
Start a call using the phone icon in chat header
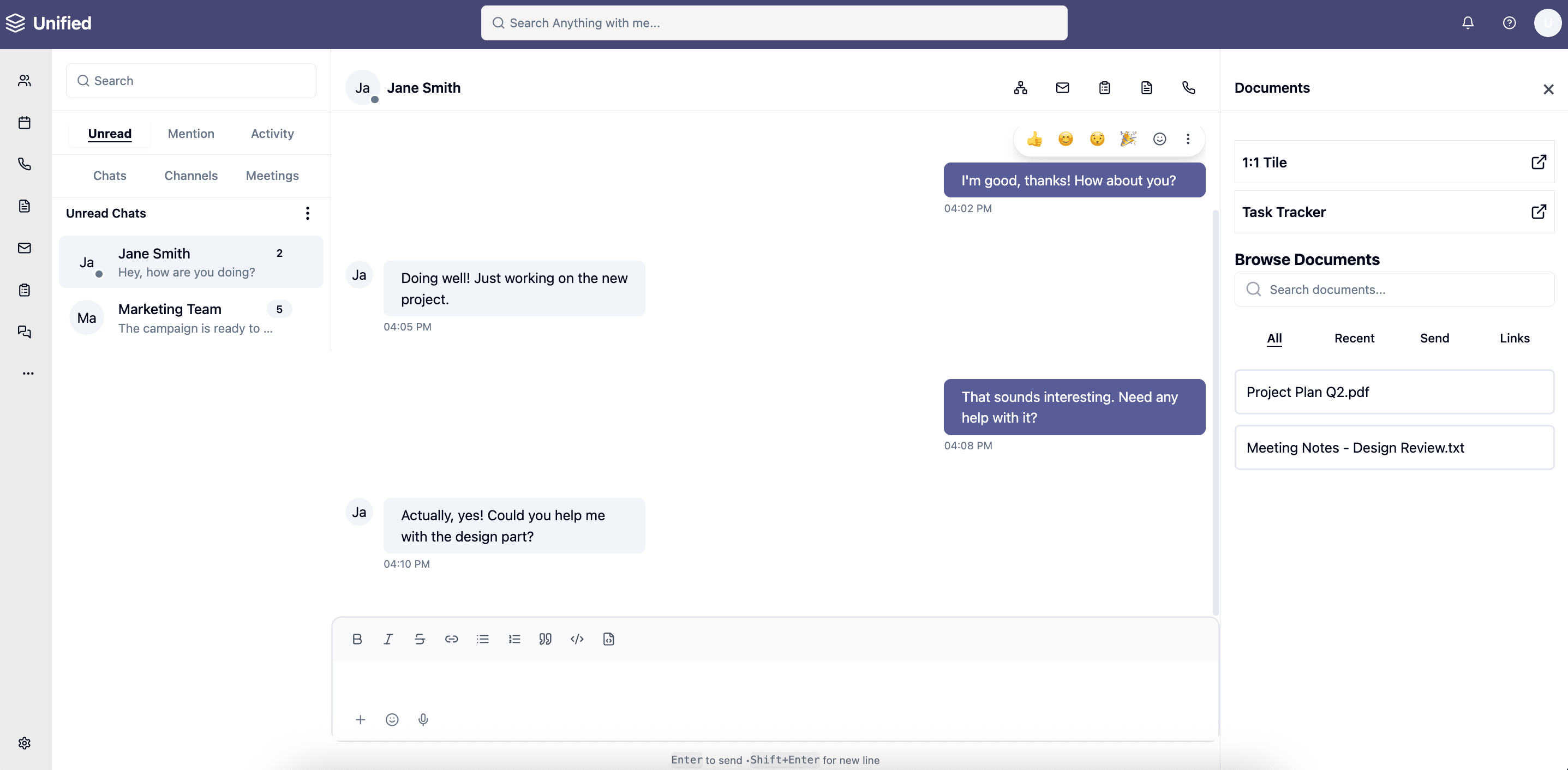pos(1189,88)
